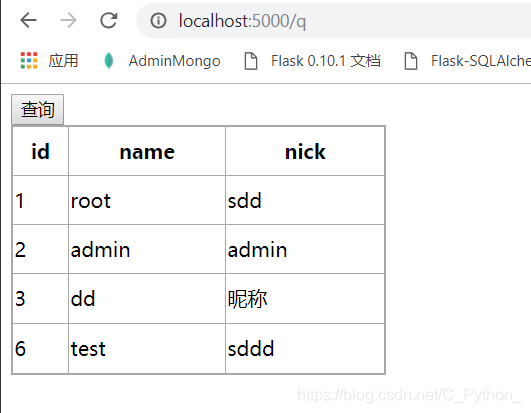The width and height of the screenshot is (531, 413).
Task: Select the name column header
Action: [x=147, y=151]
